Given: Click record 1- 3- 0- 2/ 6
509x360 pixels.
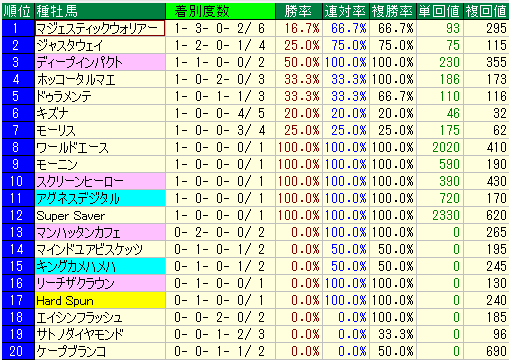Looking at the screenshot, I should coord(220,28).
